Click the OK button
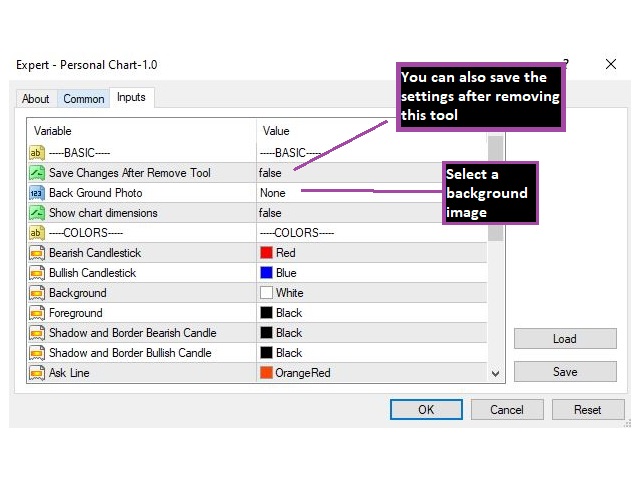 coord(426,409)
